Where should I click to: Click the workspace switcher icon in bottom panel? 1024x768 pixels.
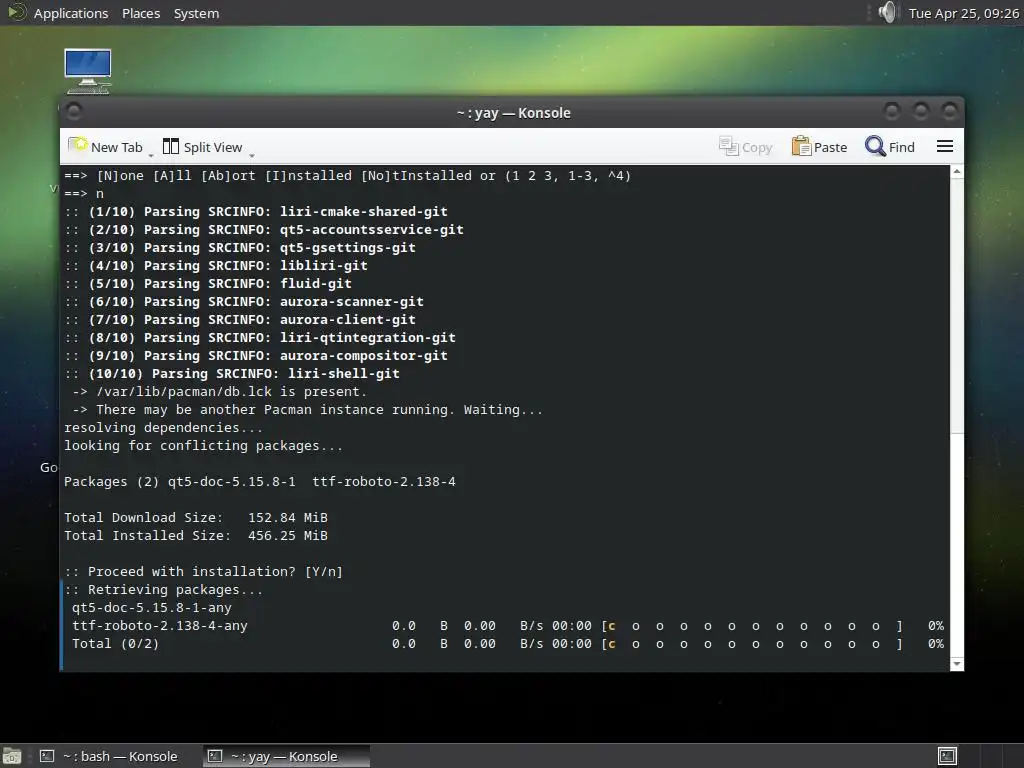[x=948, y=756]
